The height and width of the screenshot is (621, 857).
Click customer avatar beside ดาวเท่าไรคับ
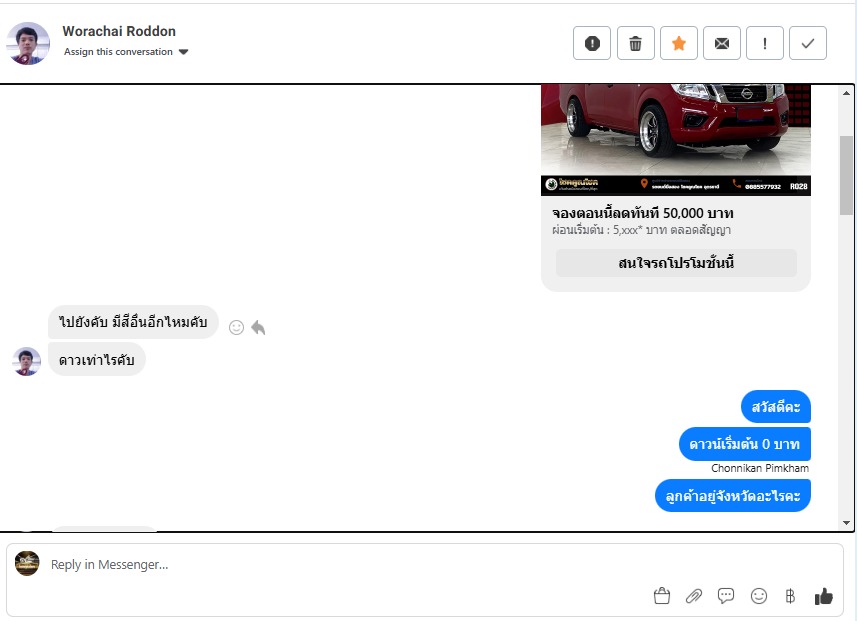26,361
